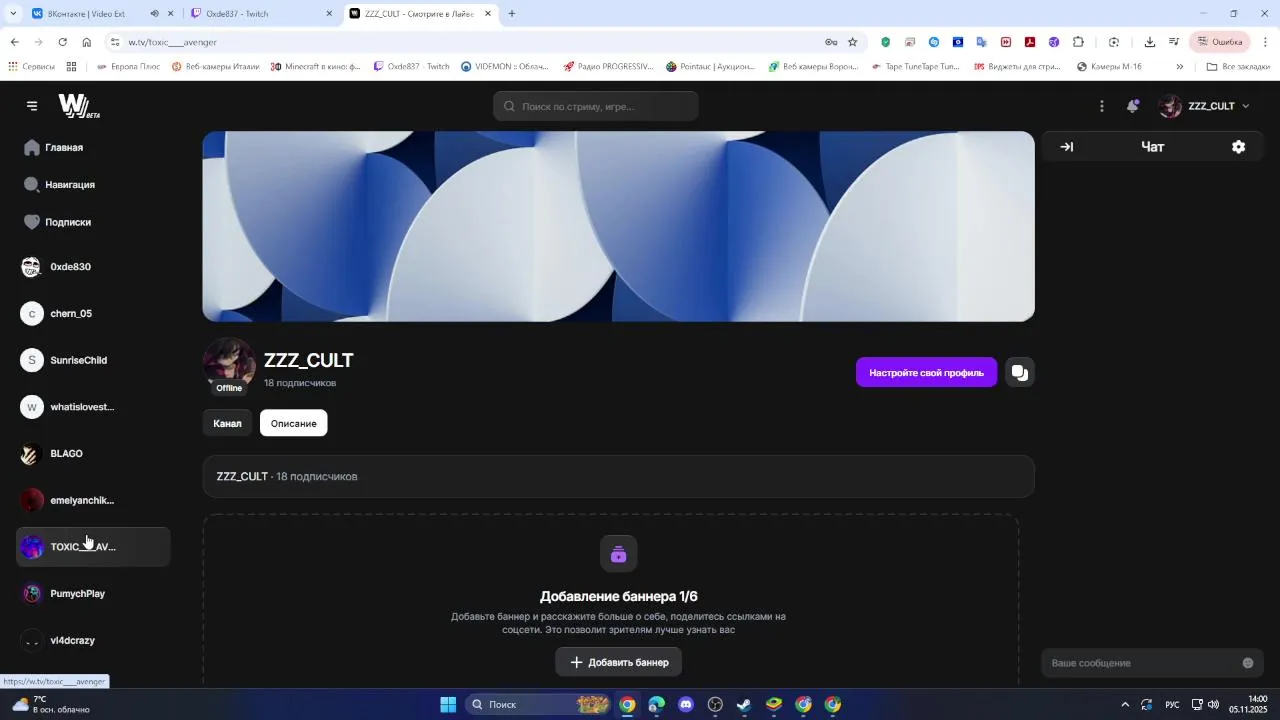
Task: Click the purple banner placeholder icon
Action: pyautogui.click(x=618, y=554)
